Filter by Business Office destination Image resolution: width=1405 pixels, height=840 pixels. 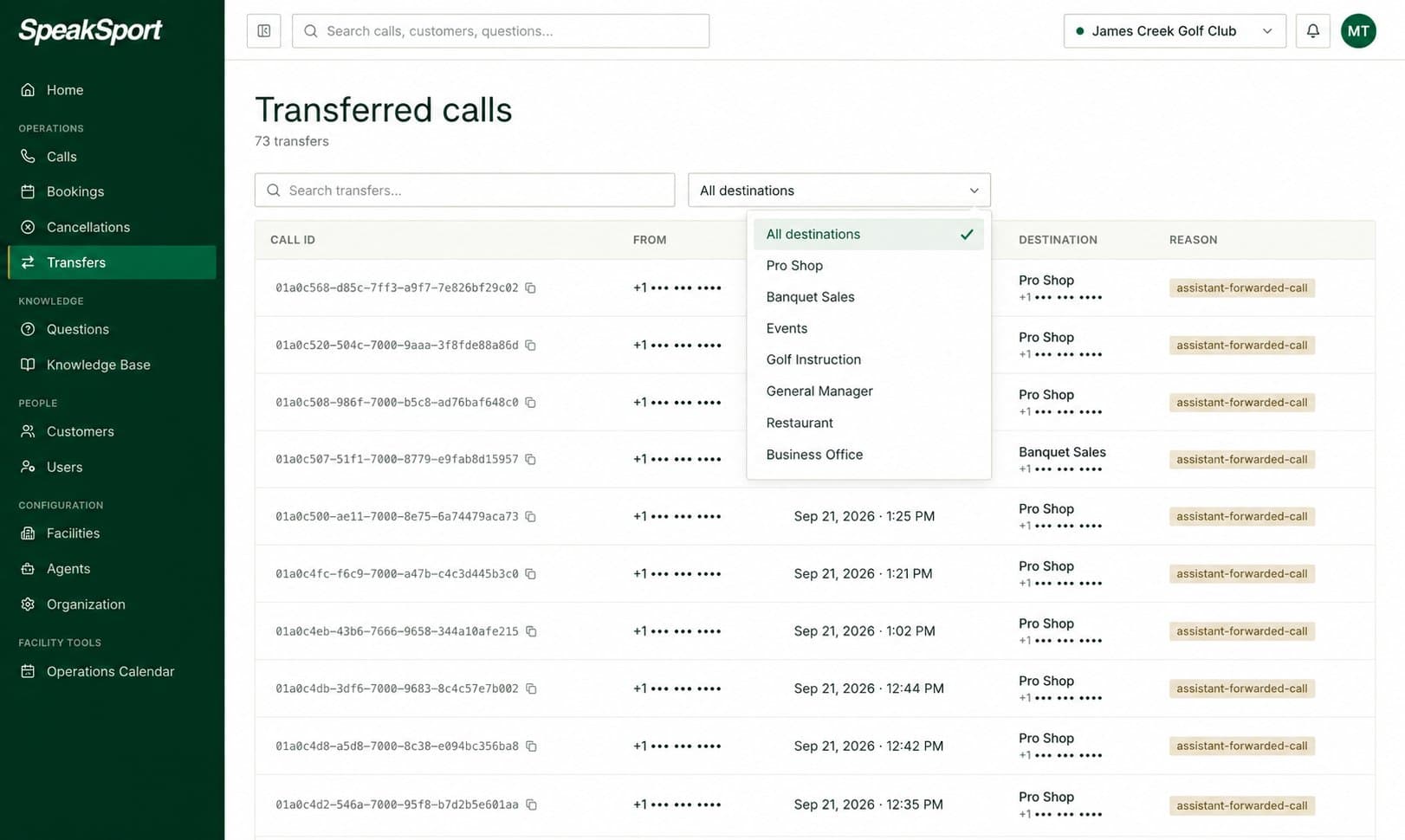(x=869, y=455)
